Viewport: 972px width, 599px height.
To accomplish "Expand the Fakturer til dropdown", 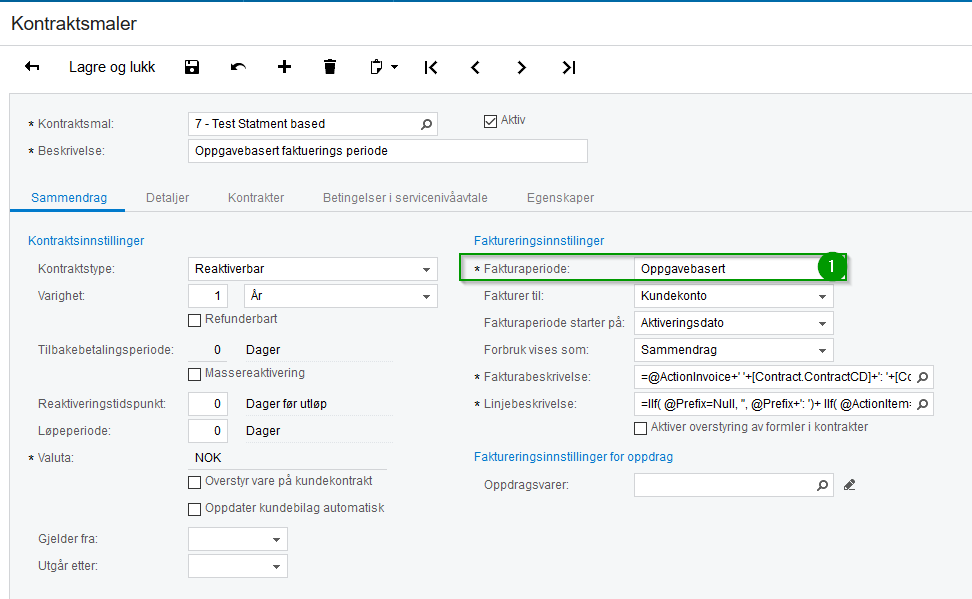I will tap(823, 297).
